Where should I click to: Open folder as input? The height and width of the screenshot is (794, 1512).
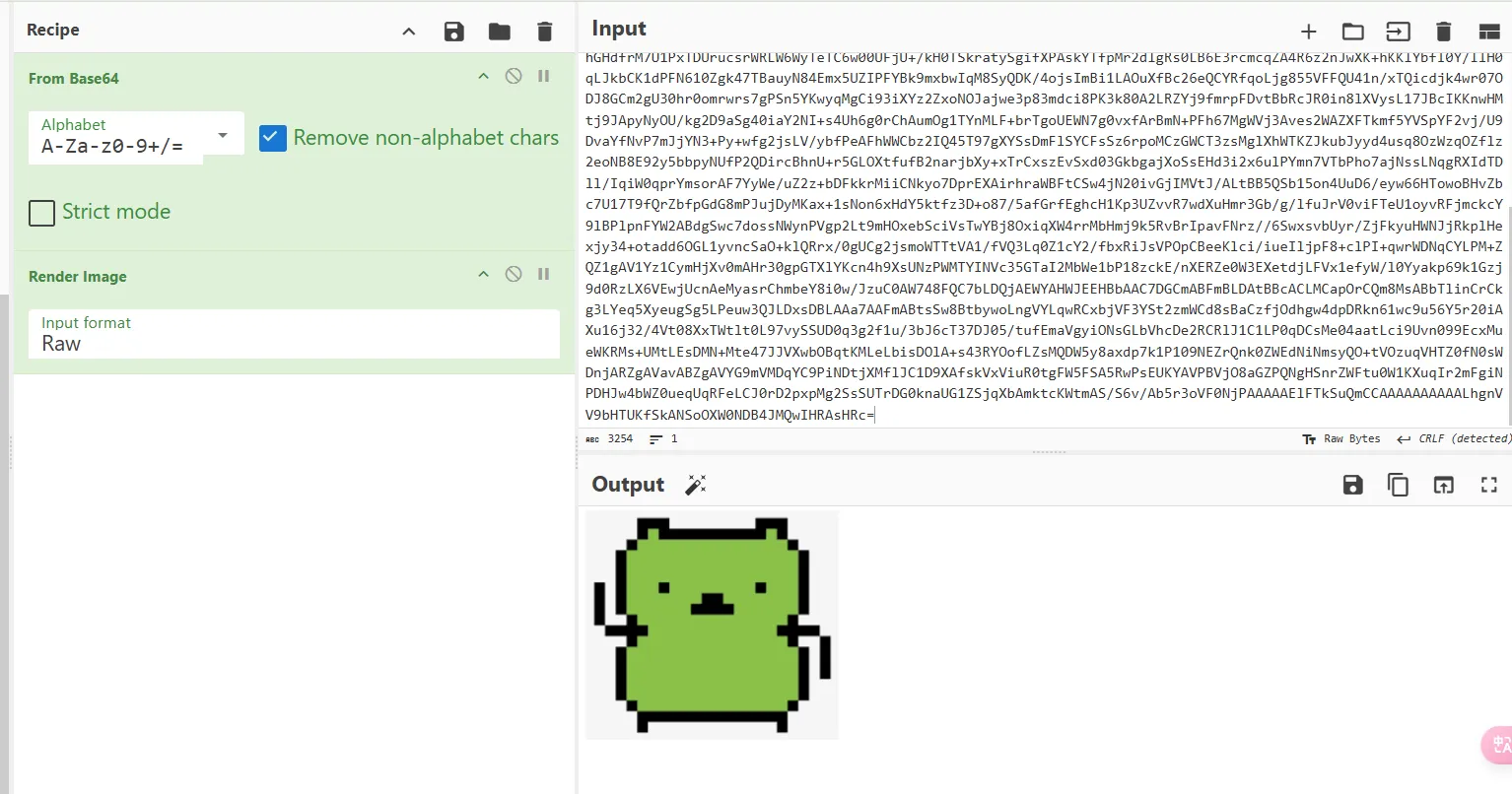click(x=1353, y=32)
